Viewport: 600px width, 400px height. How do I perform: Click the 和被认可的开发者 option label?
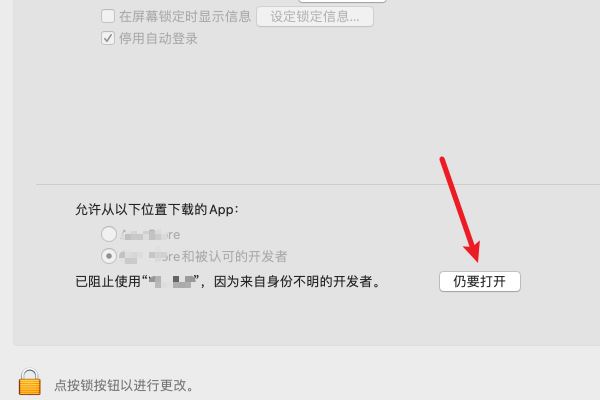point(203,256)
